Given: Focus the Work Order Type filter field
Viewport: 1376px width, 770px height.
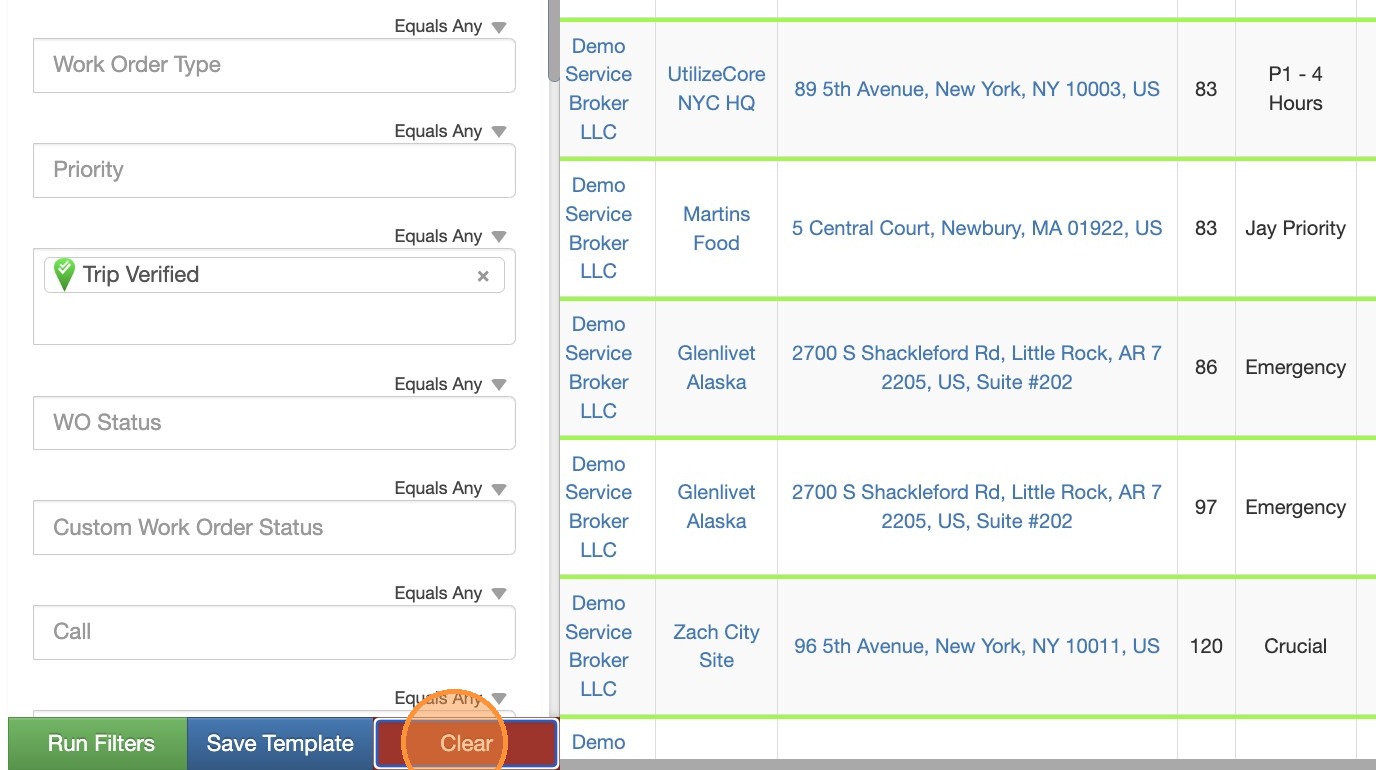Looking at the screenshot, I should tap(274, 65).
